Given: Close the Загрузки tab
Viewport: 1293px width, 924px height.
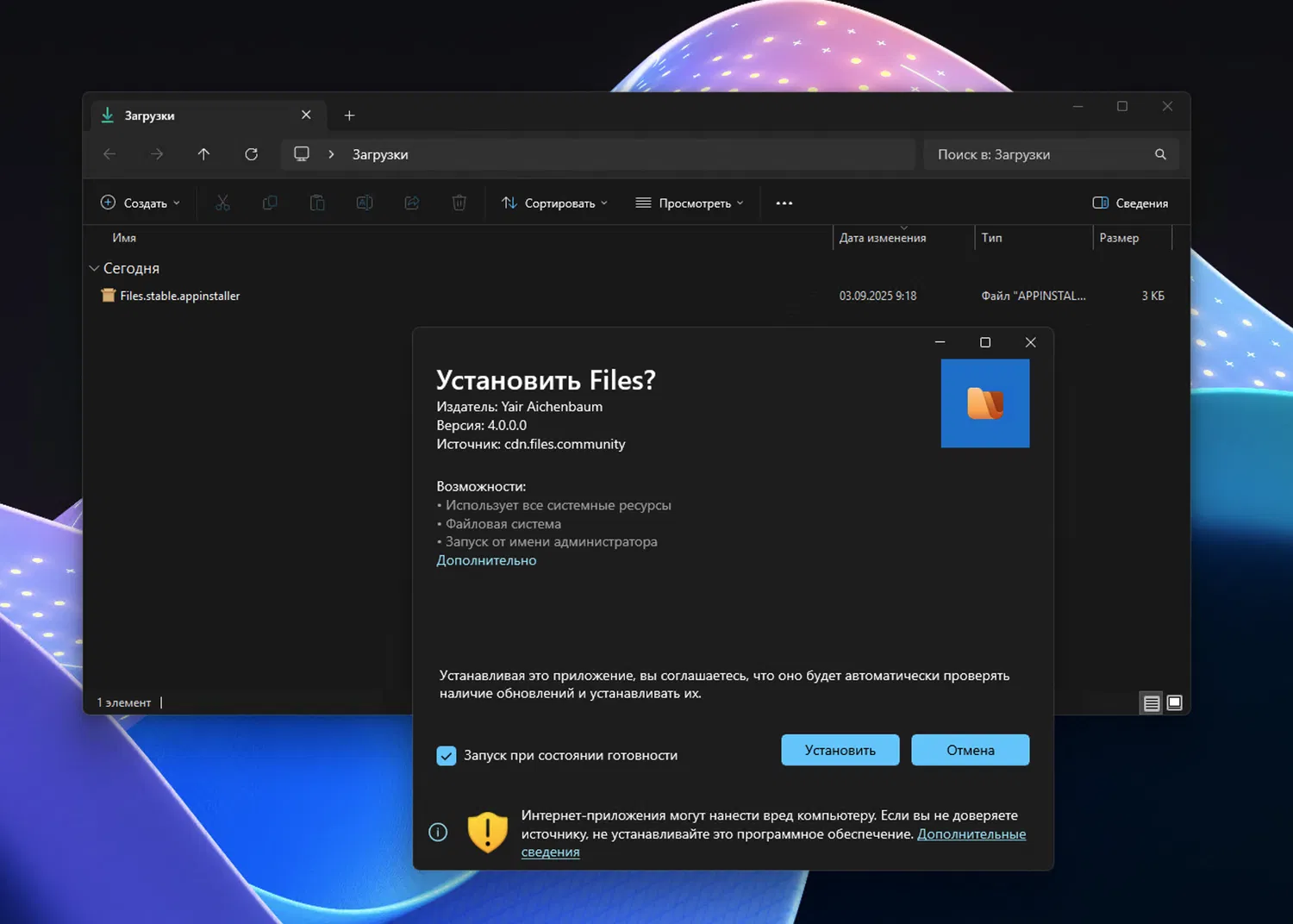Looking at the screenshot, I should tap(306, 115).
